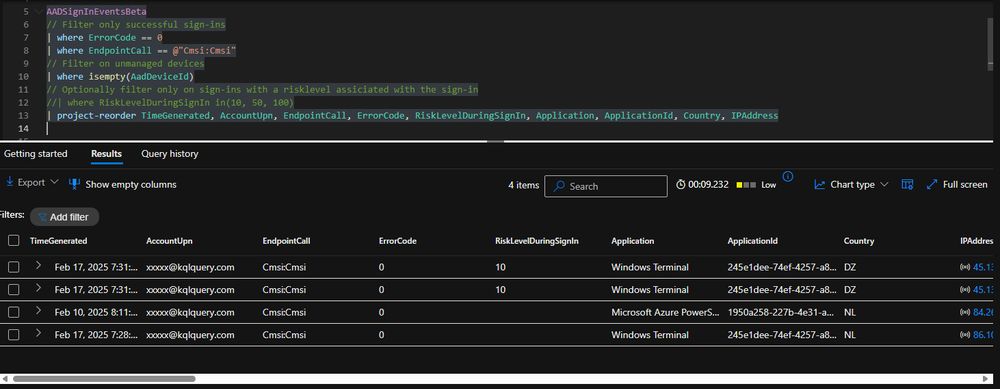The width and height of the screenshot is (1000, 389).
Task: Click the EndpointCall == @"Cmsi:Cmsi" query line
Action: click(x=142, y=50)
